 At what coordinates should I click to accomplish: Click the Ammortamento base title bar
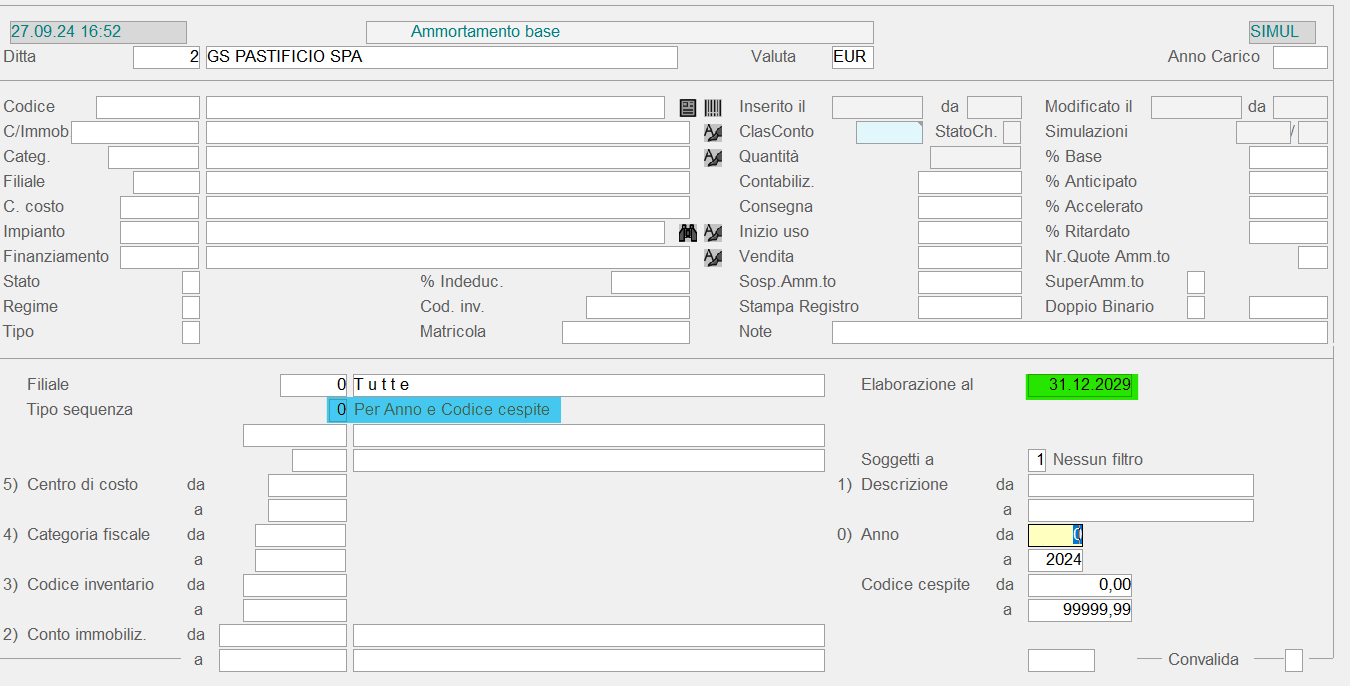point(619,32)
